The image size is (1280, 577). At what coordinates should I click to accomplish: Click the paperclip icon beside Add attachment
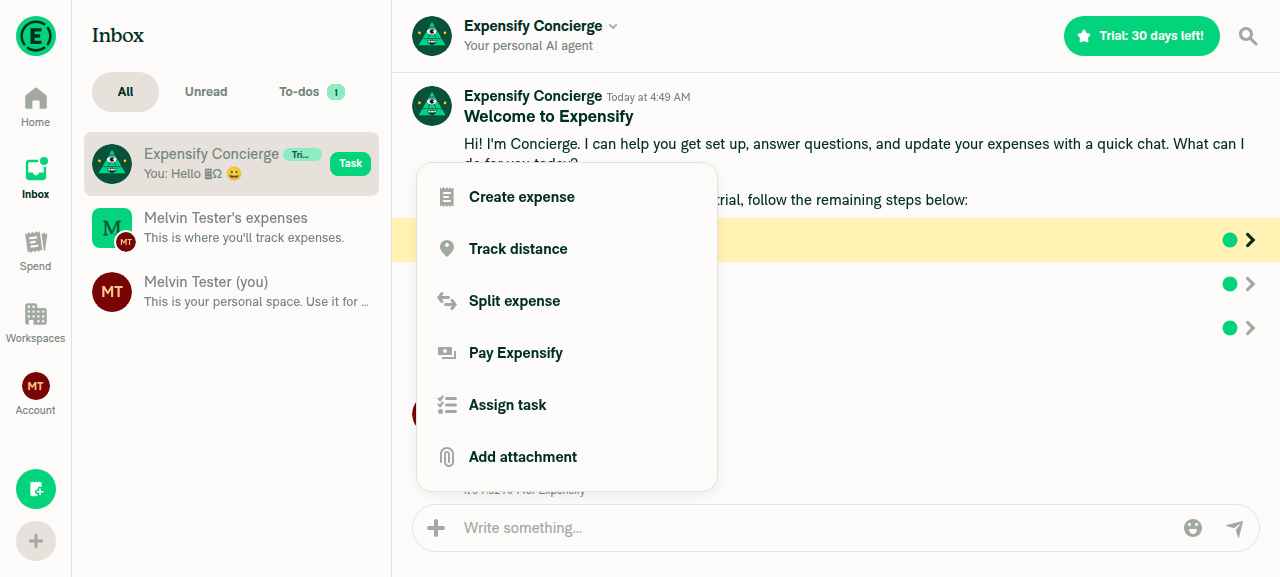pyautogui.click(x=447, y=457)
